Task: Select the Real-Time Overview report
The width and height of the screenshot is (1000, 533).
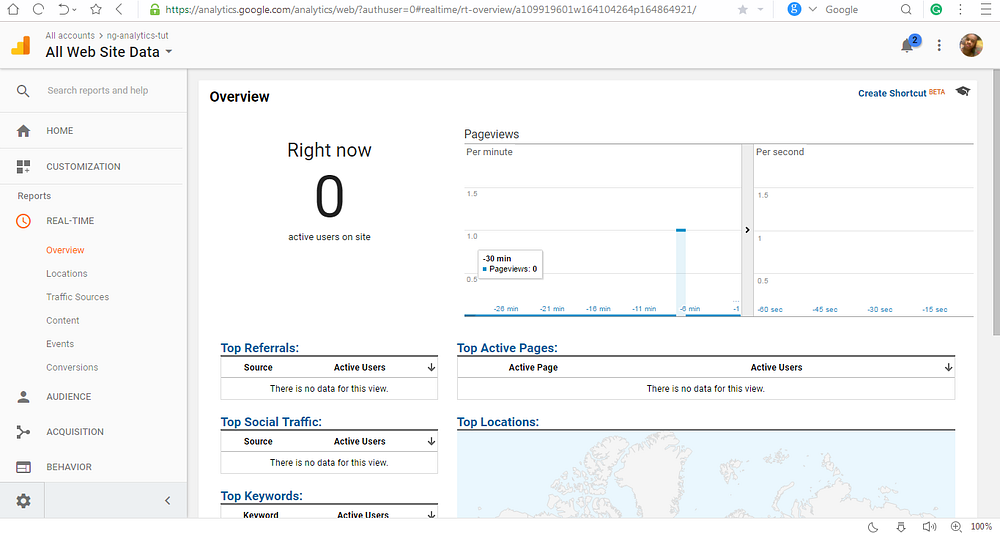Action: pyautogui.click(x=65, y=250)
